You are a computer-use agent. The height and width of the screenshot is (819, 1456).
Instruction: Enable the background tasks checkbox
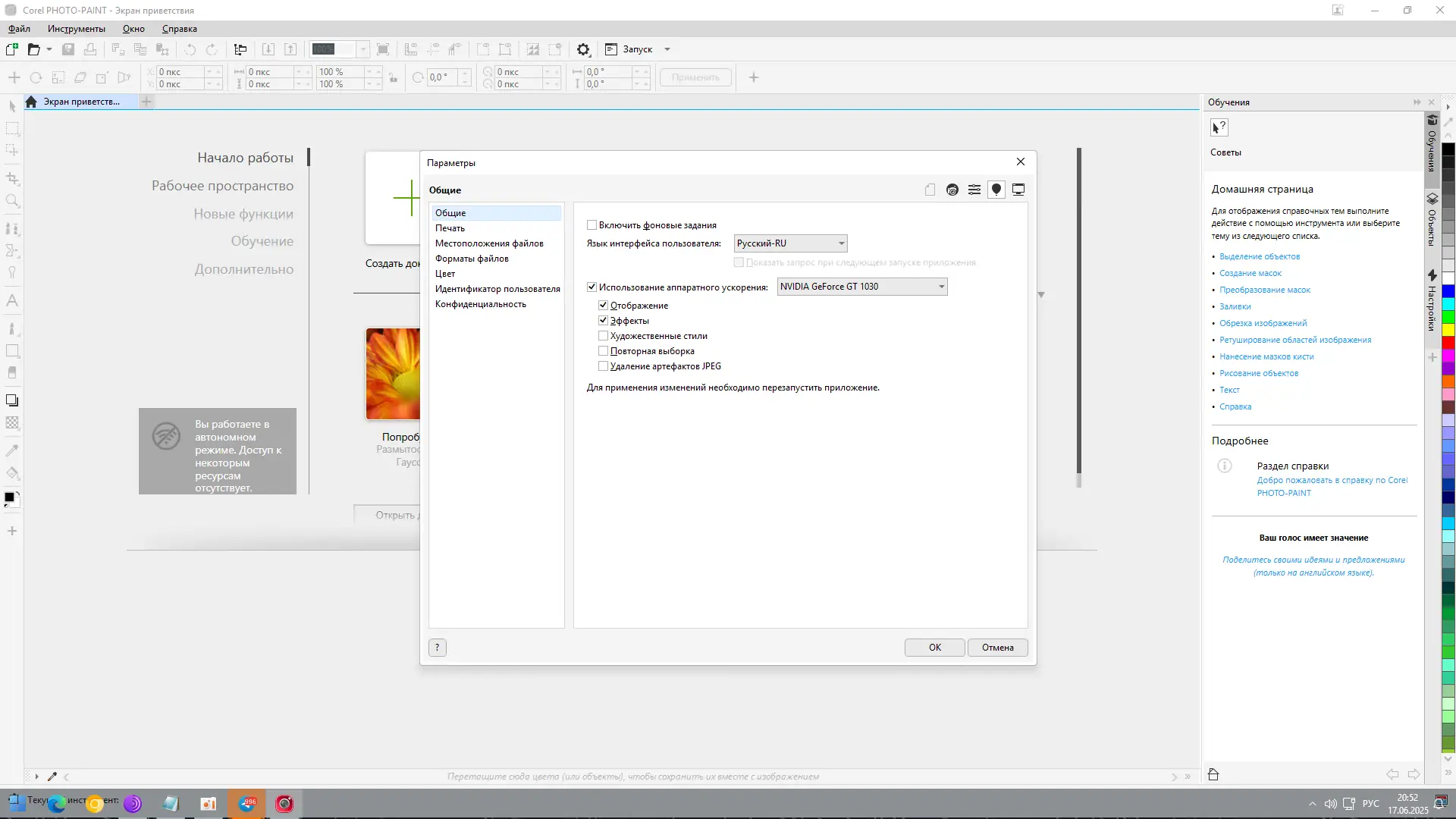[x=591, y=225]
